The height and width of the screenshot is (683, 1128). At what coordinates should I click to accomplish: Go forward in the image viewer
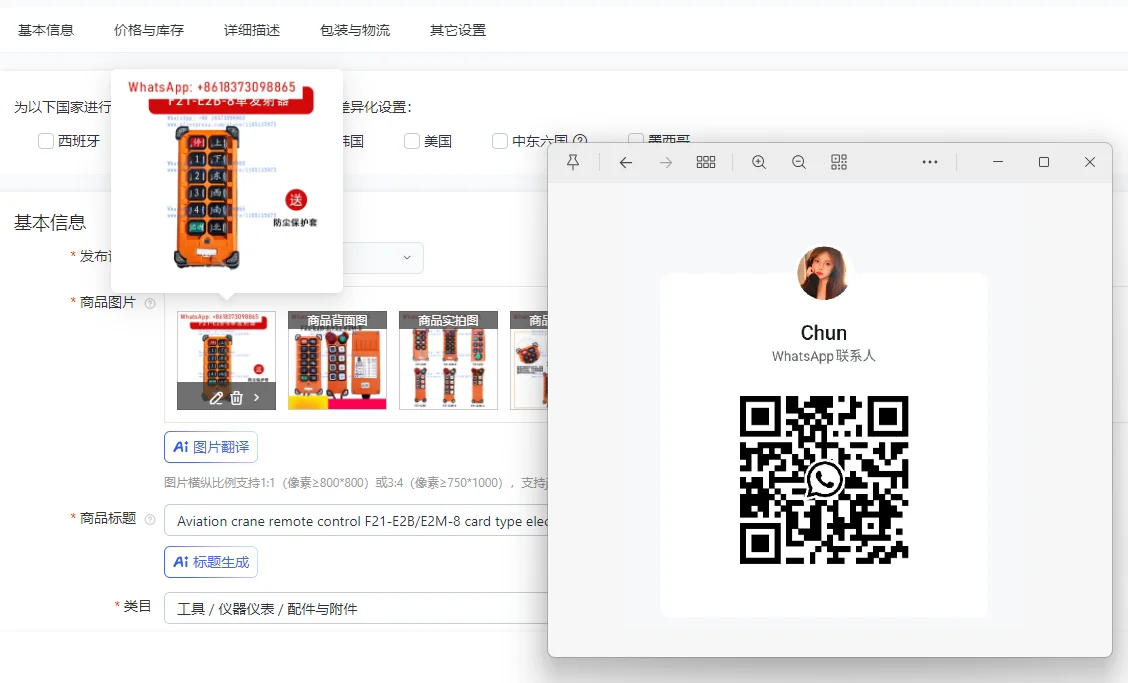pyautogui.click(x=666, y=163)
